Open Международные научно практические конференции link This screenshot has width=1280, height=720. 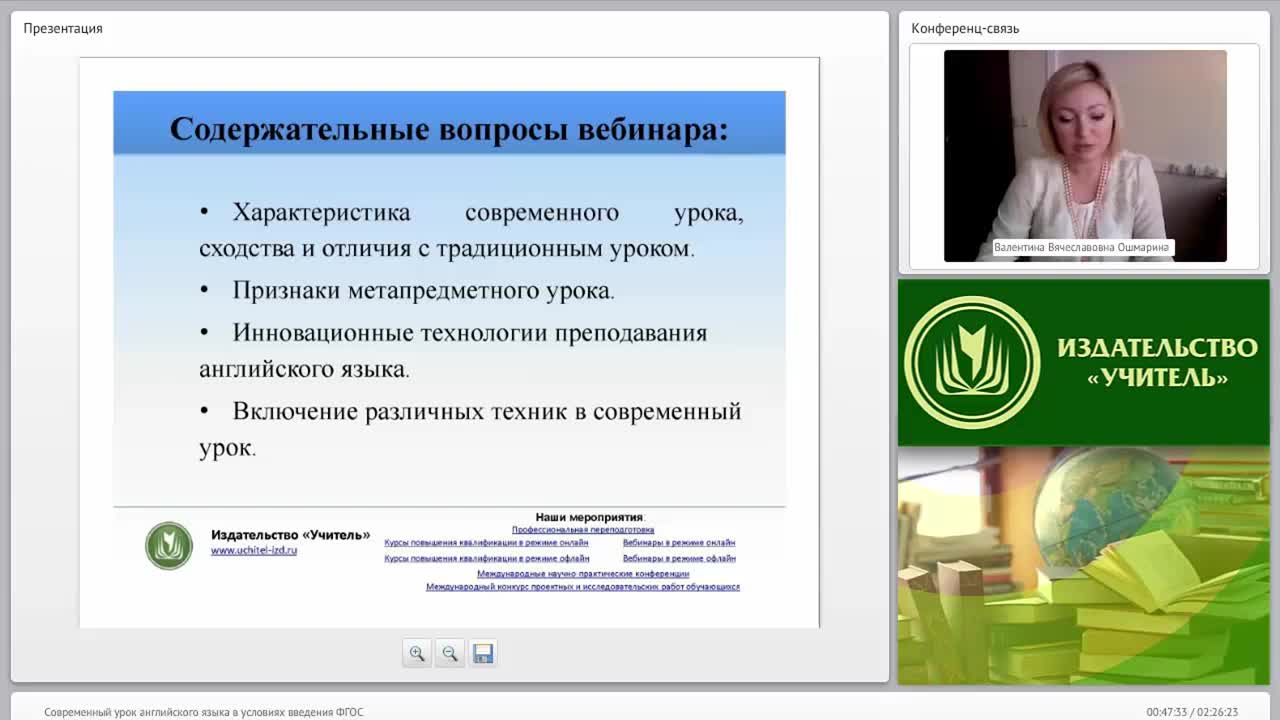click(583, 574)
